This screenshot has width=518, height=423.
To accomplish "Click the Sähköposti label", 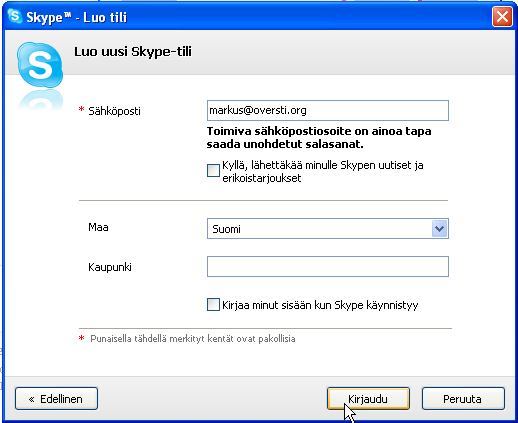I will [114, 111].
